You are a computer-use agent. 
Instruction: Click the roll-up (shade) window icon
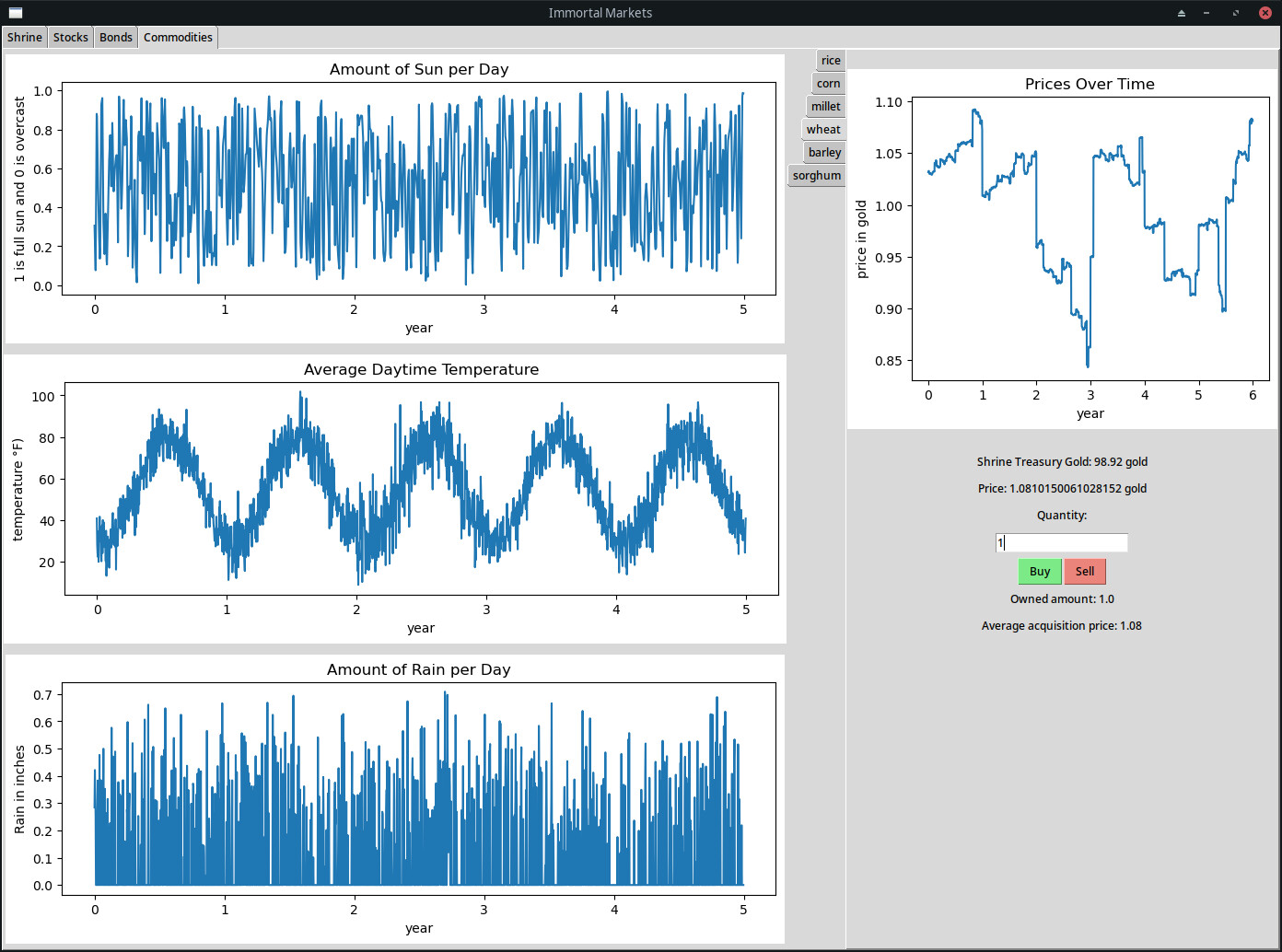(1182, 13)
